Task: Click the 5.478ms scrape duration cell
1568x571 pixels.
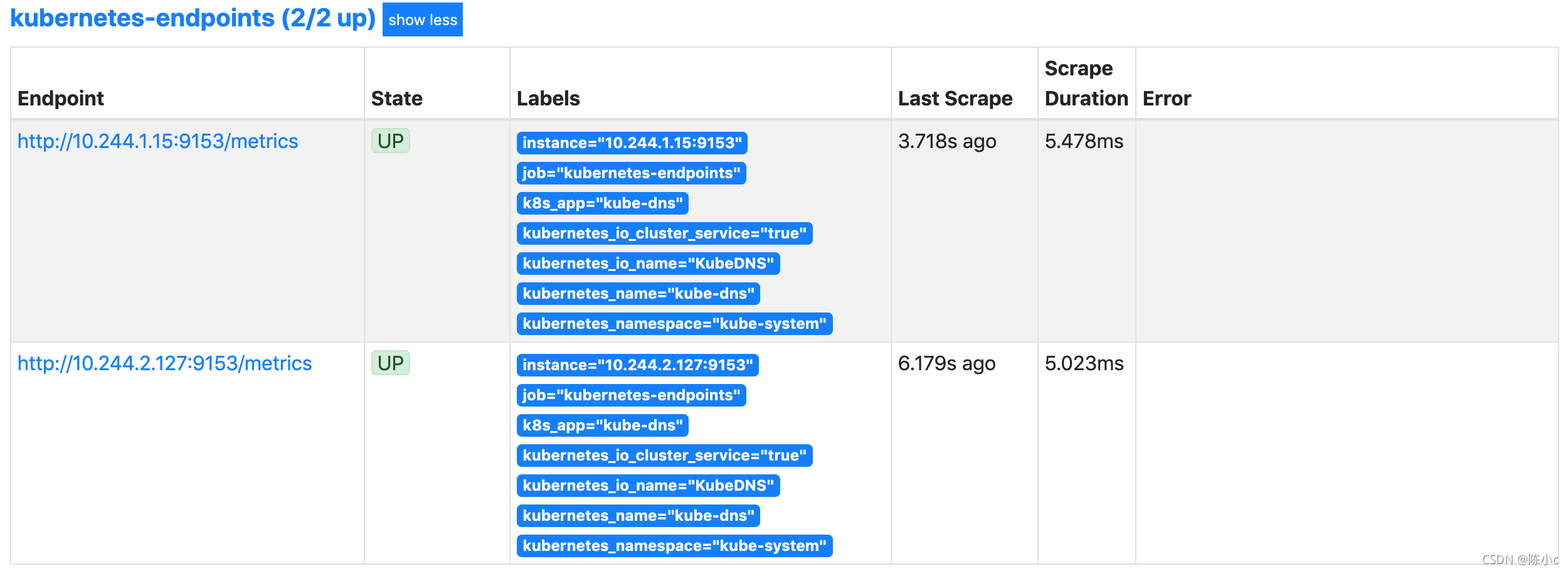Action: tap(1084, 141)
